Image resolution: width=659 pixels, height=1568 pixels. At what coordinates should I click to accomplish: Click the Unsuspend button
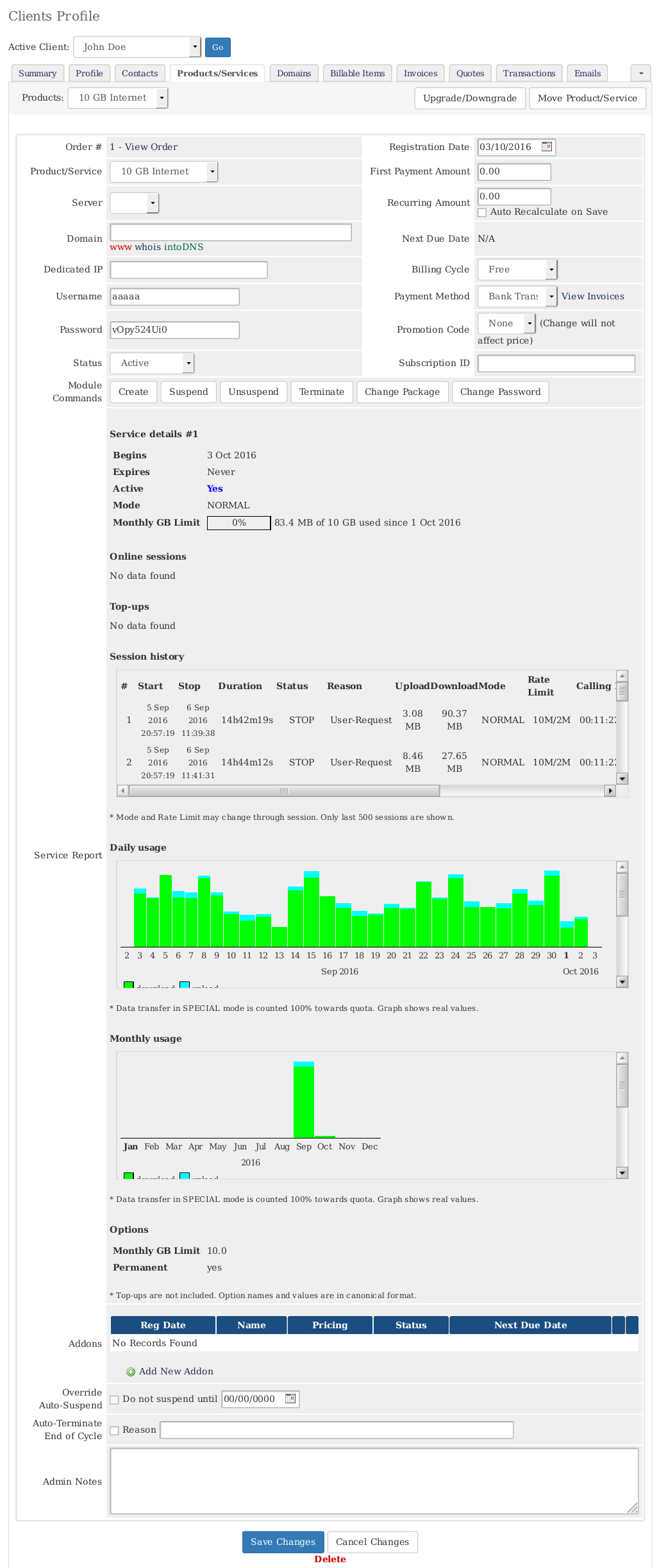click(x=254, y=392)
